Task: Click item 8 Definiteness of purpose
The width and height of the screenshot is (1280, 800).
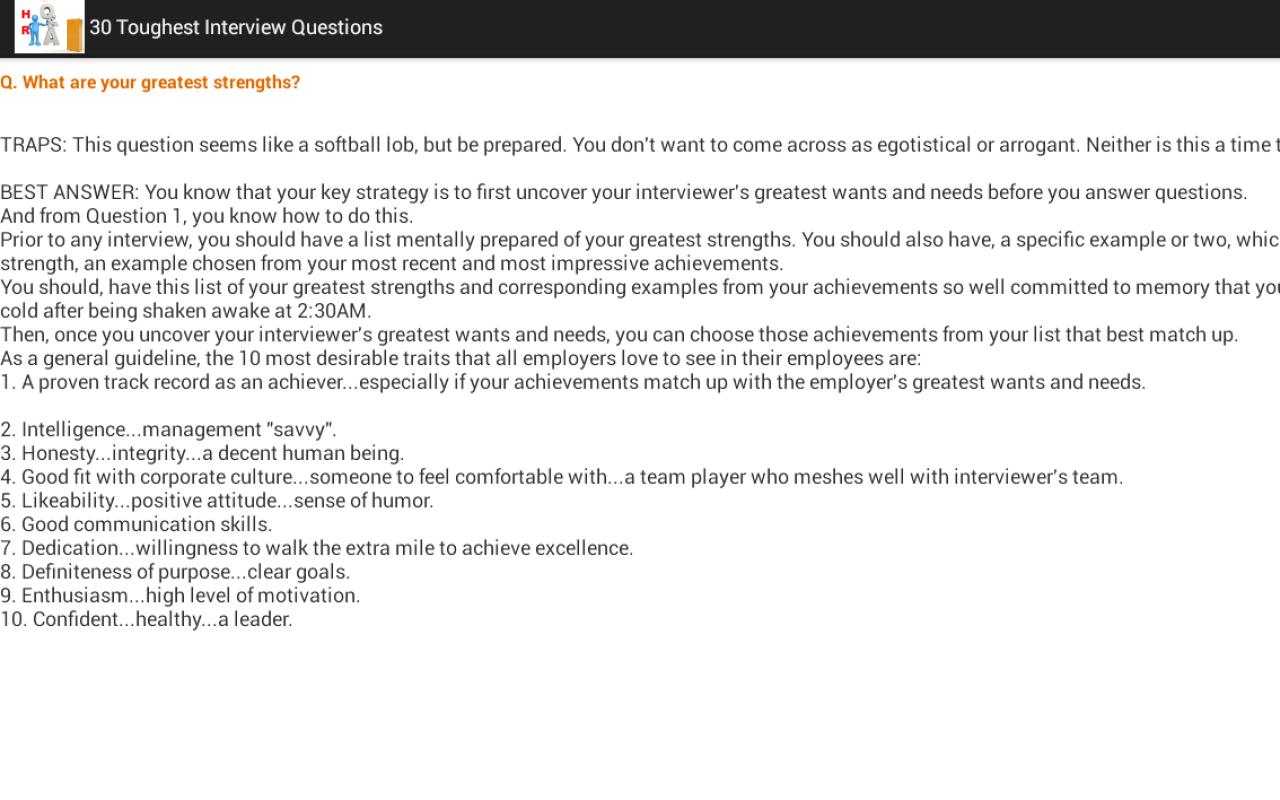Action: tap(175, 572)
